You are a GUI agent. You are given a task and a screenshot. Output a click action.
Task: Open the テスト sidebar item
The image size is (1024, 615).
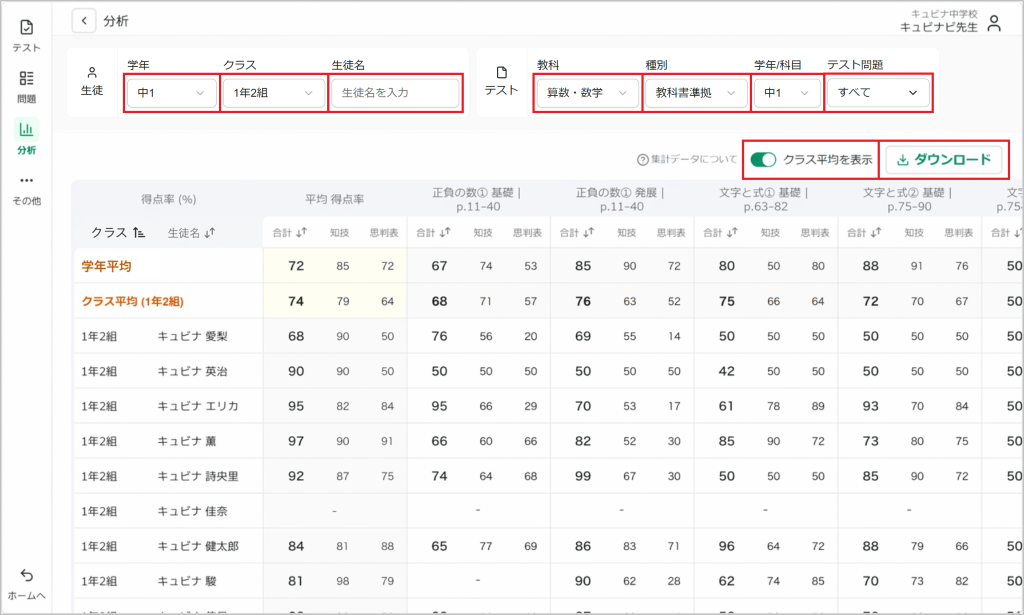tap(26, 35)
